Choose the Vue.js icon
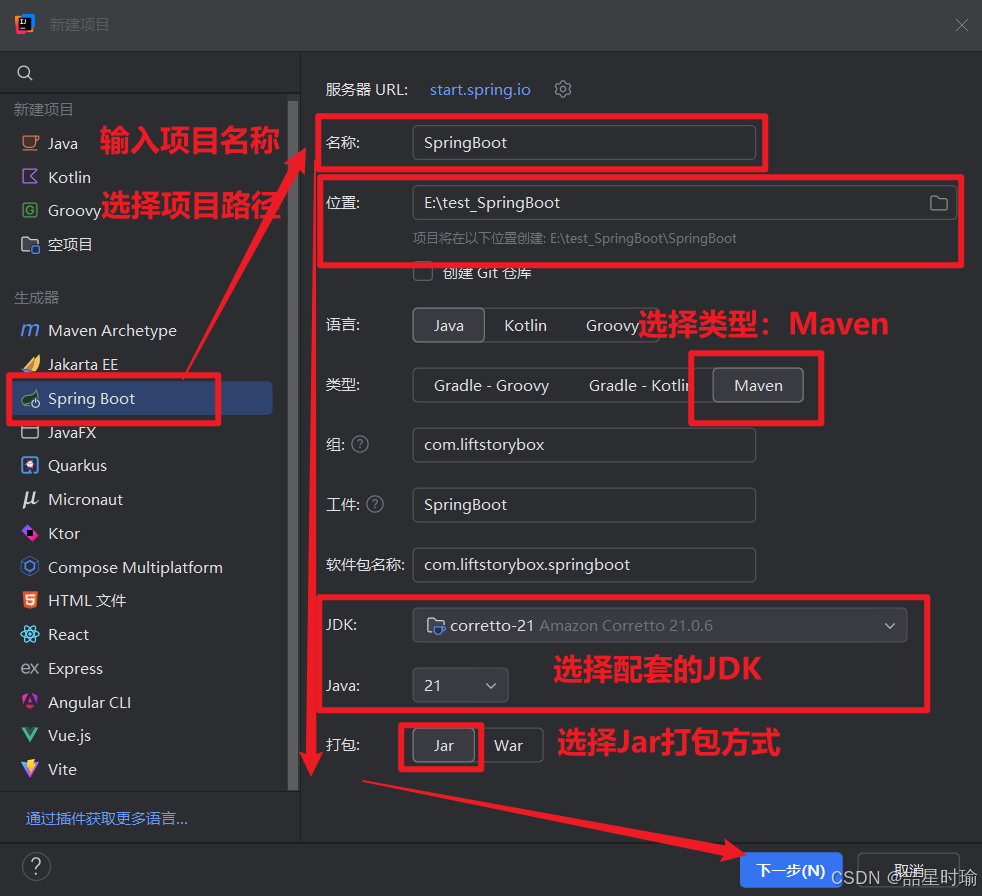Screen dimensions: 982x896 coord(30,735)
